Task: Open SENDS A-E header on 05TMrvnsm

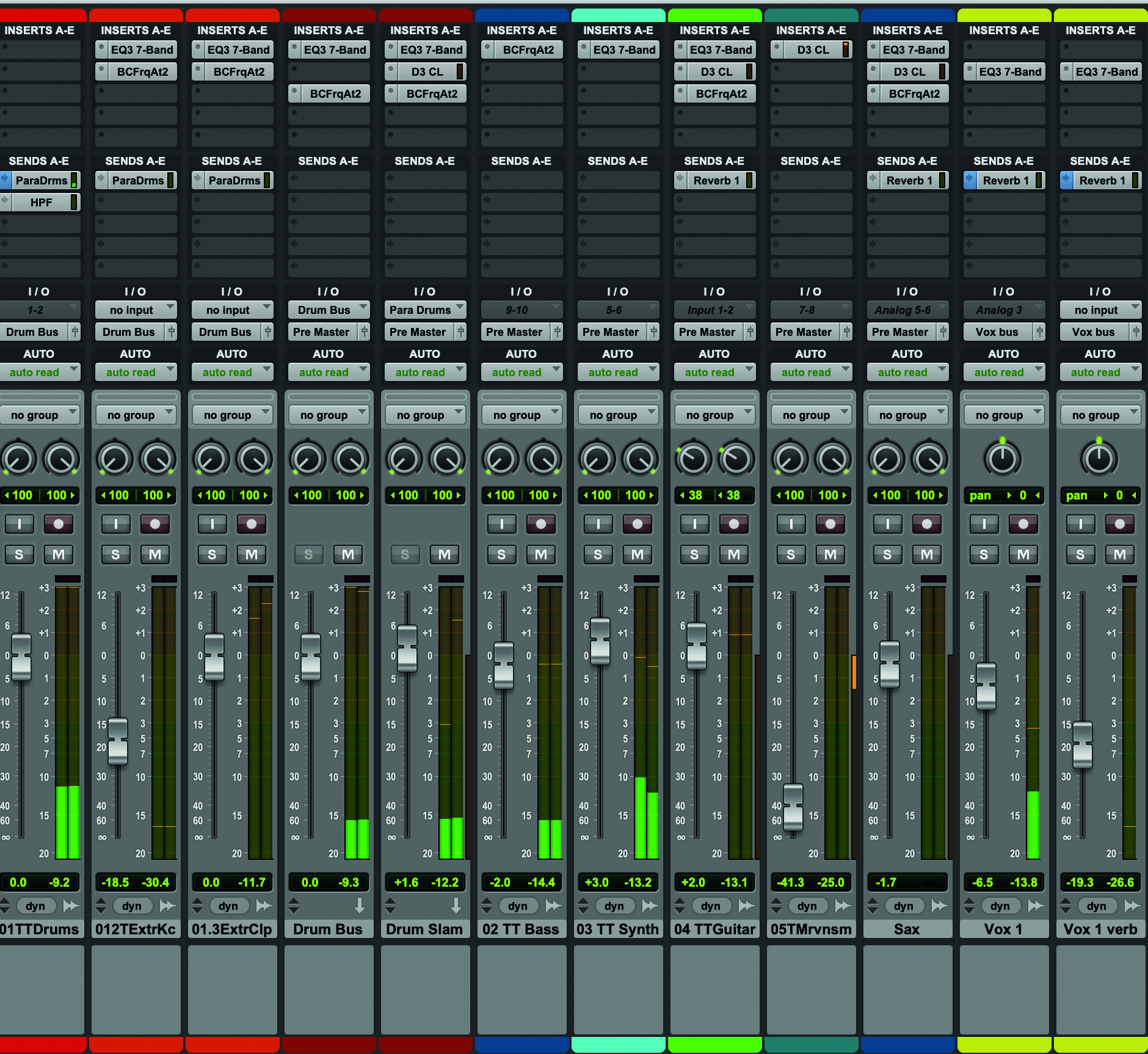Action: [811, 161]
